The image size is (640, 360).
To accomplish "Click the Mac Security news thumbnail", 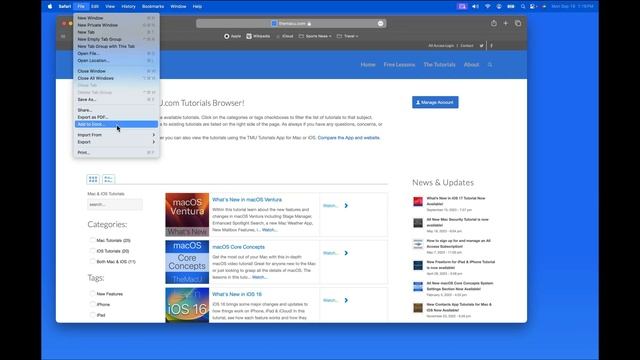I will 418,223.
